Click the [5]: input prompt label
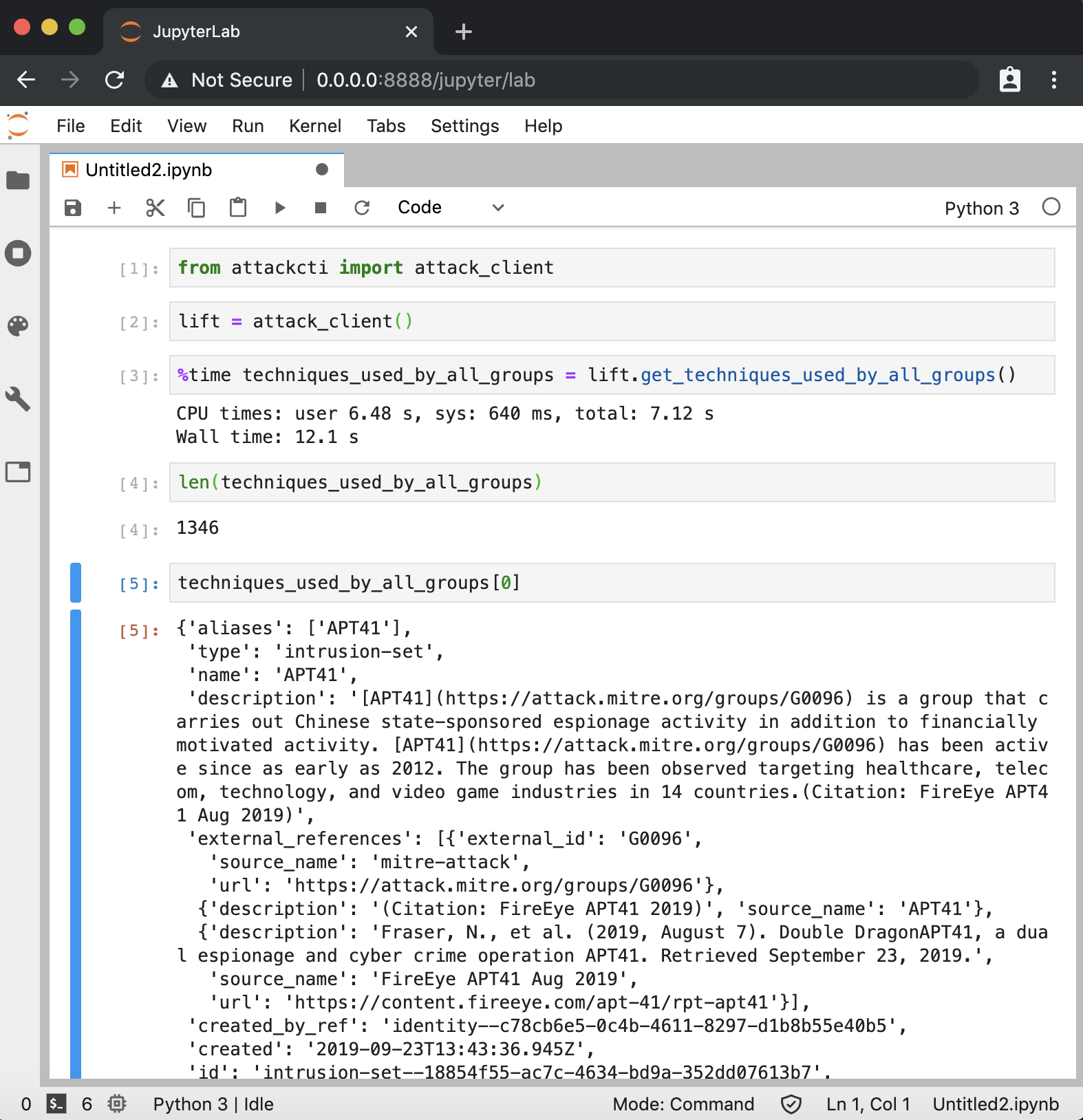Viewport: 1083px width, 1120px height. (x=140, y=584)
